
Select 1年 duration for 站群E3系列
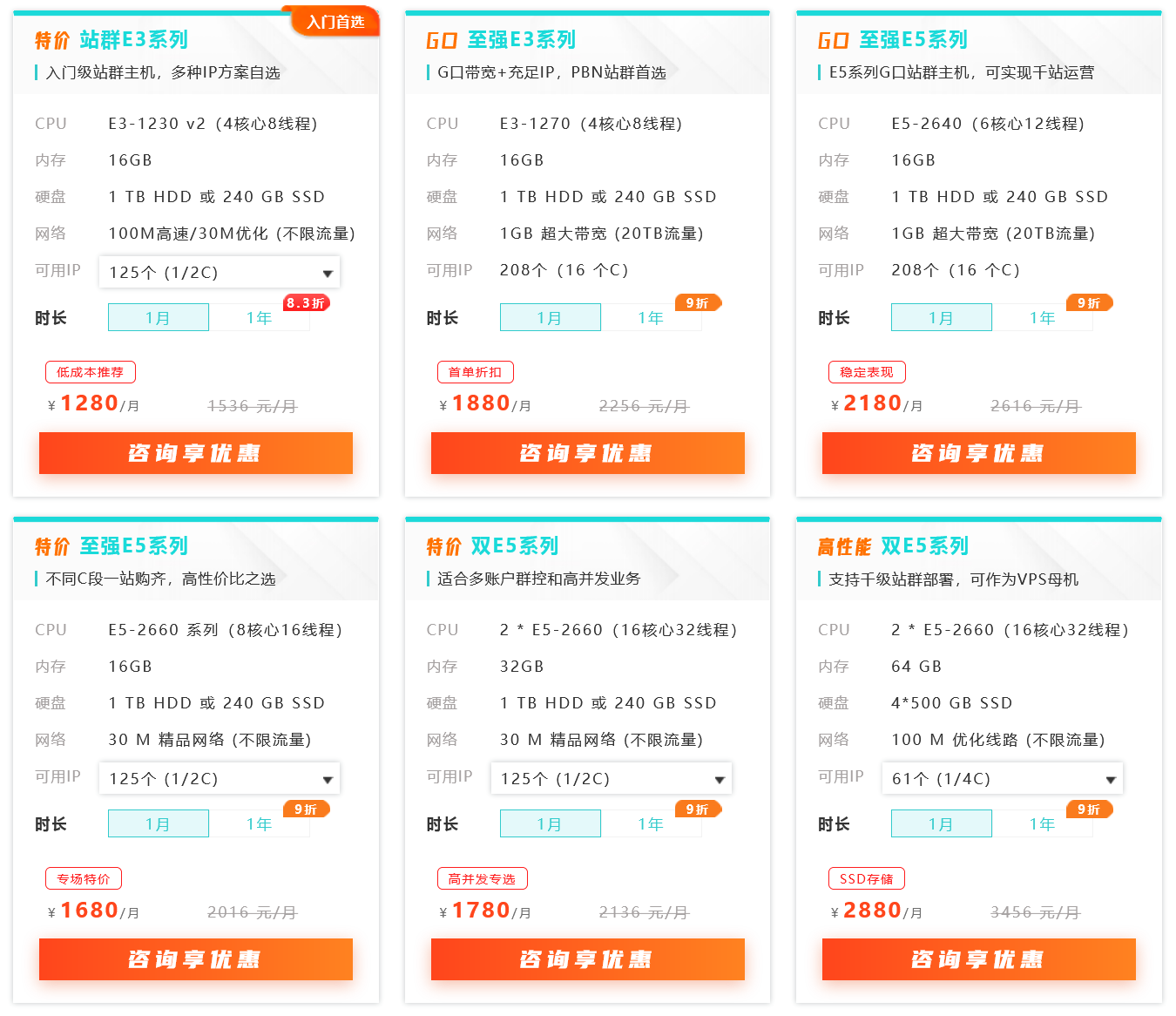(x=260, y=317)
